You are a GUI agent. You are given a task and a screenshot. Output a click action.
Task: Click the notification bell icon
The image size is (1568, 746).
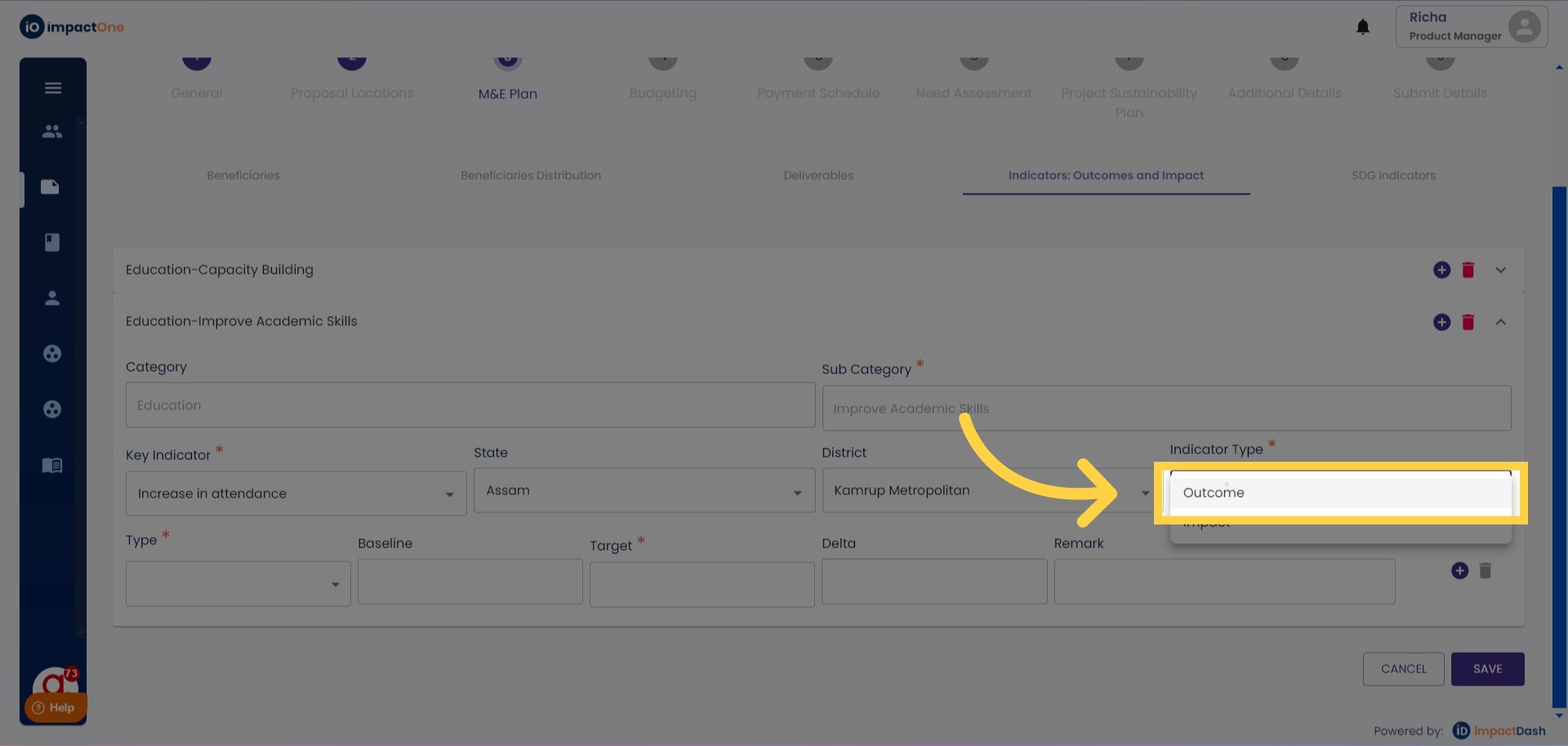point(1362,27)
